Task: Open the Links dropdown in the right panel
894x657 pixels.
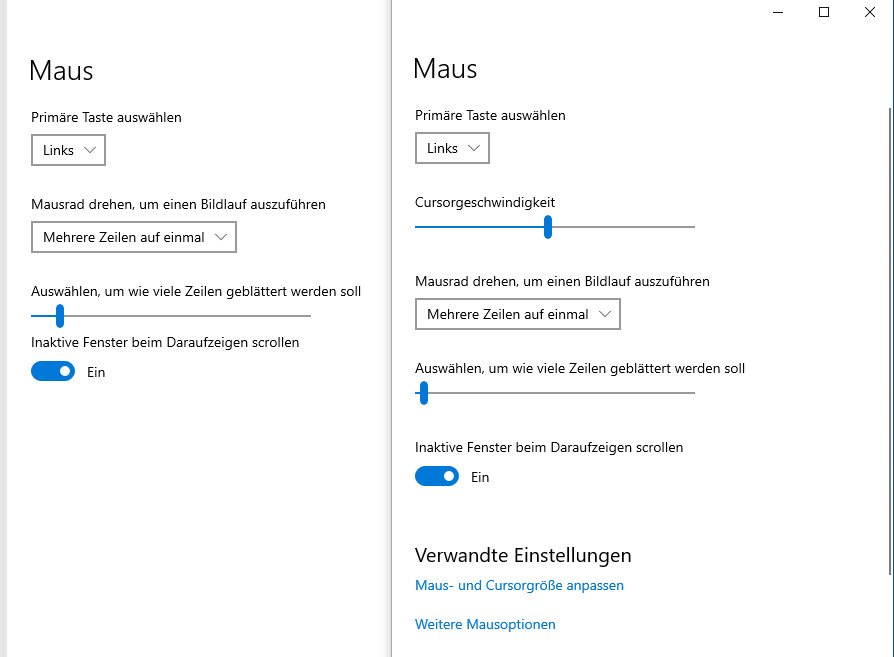Action: pos(452,149)
